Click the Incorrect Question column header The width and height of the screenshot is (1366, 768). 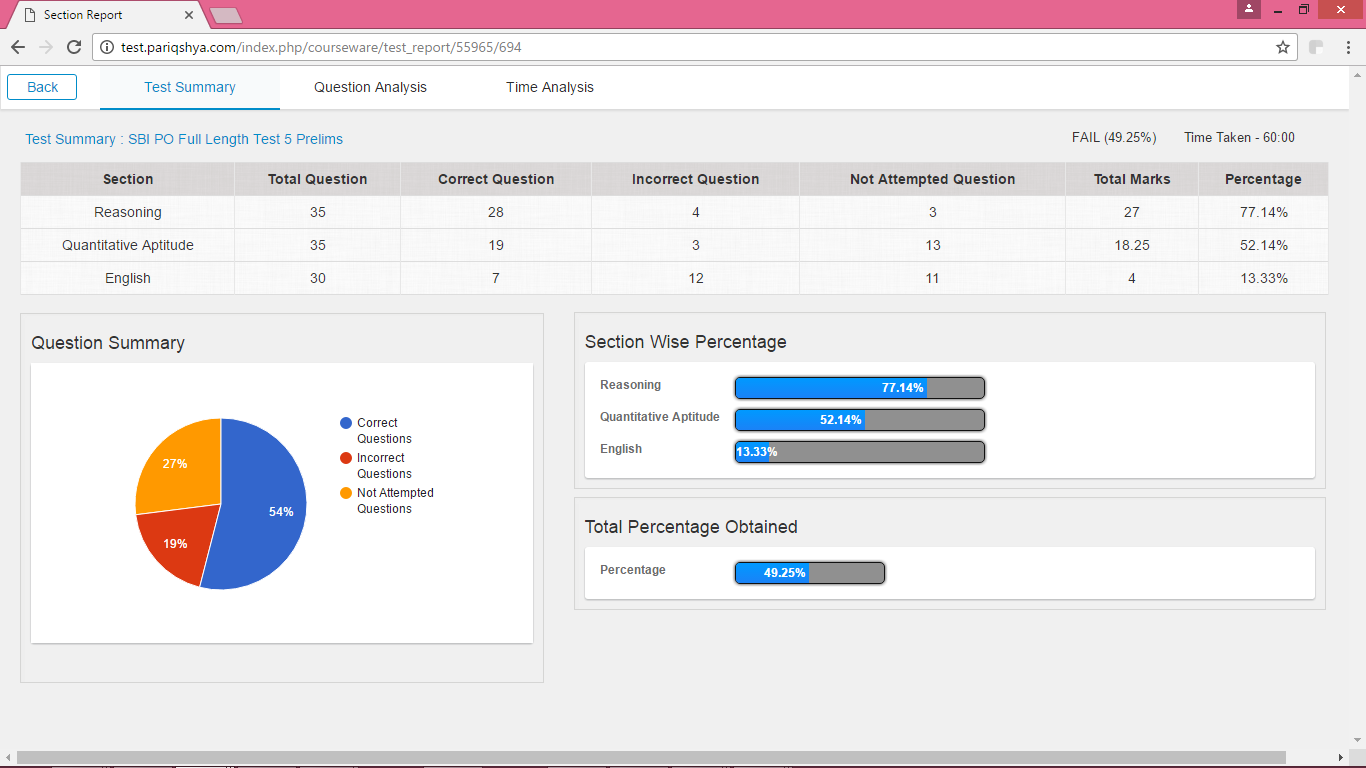(696, 179)
